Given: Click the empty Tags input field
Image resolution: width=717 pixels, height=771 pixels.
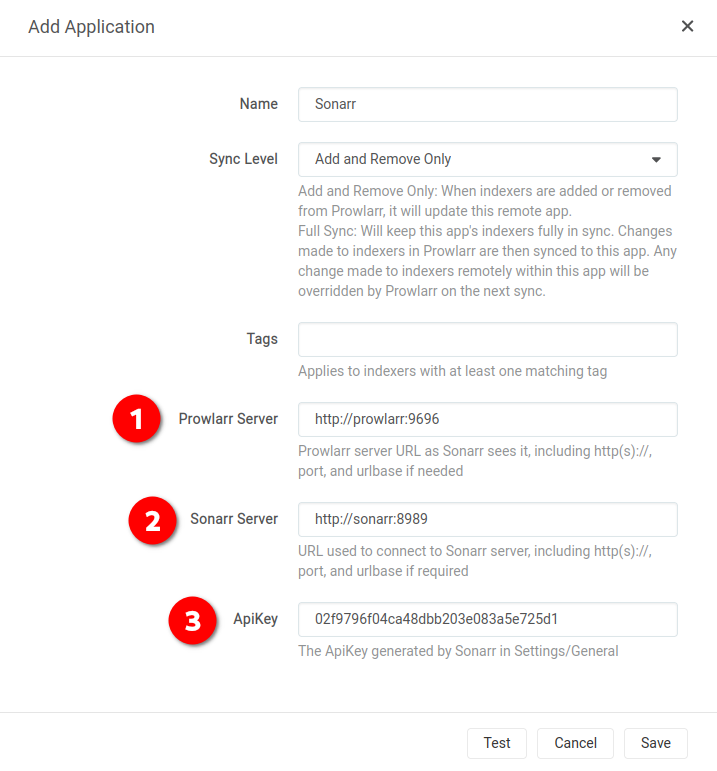Looking at the screenshot, I should (x=487, y=339).
